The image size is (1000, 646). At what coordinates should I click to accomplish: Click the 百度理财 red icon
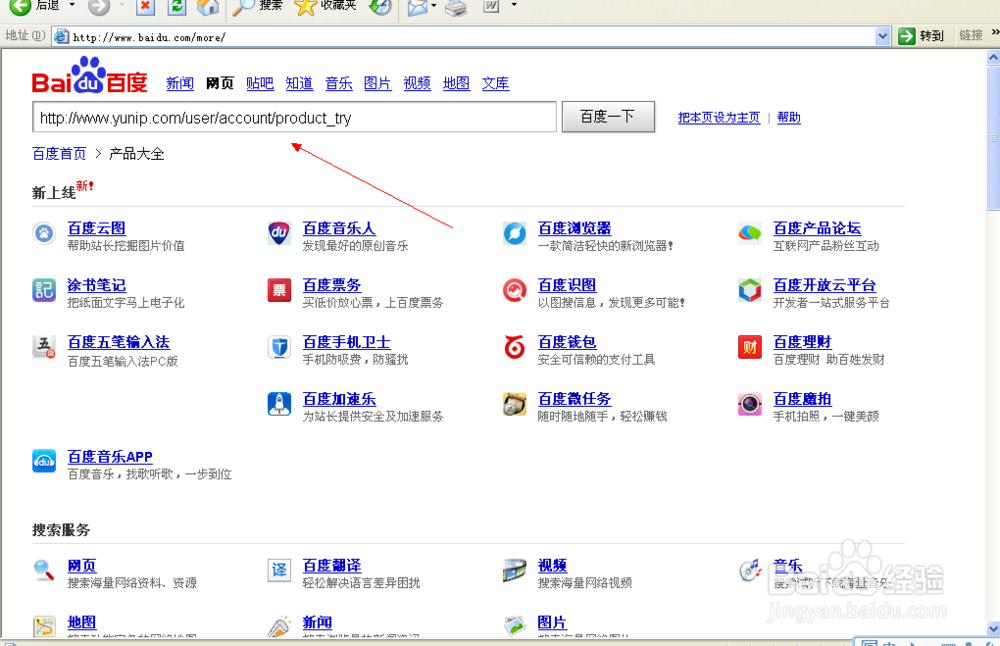(750, 347)
